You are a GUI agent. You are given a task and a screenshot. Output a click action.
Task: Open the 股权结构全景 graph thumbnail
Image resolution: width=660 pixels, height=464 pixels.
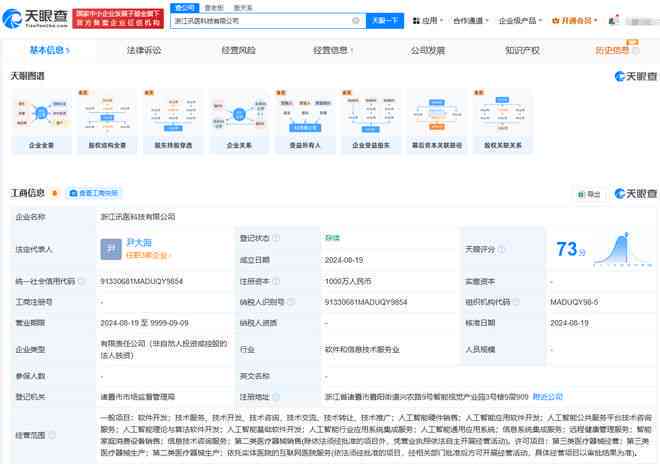click(107, 122)
